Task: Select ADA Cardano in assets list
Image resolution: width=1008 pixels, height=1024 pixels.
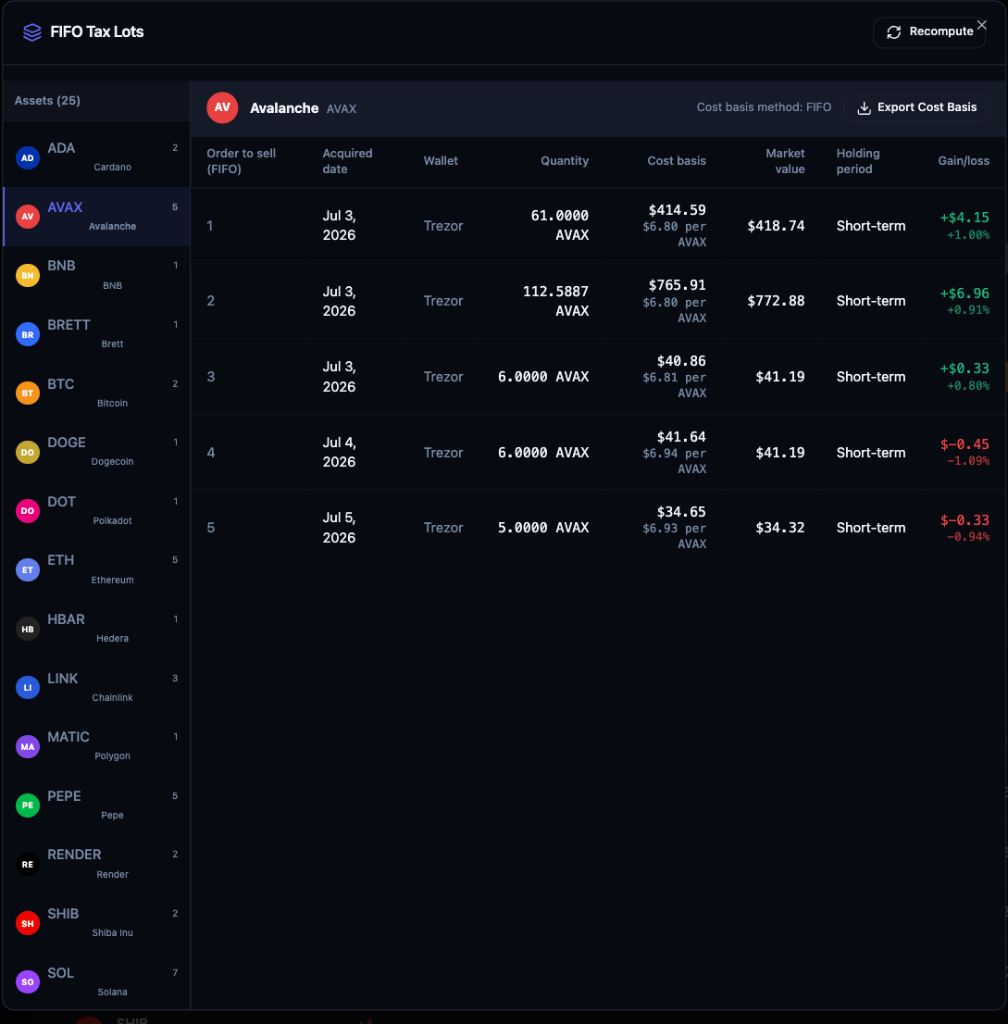Action: tap(97, 157)
